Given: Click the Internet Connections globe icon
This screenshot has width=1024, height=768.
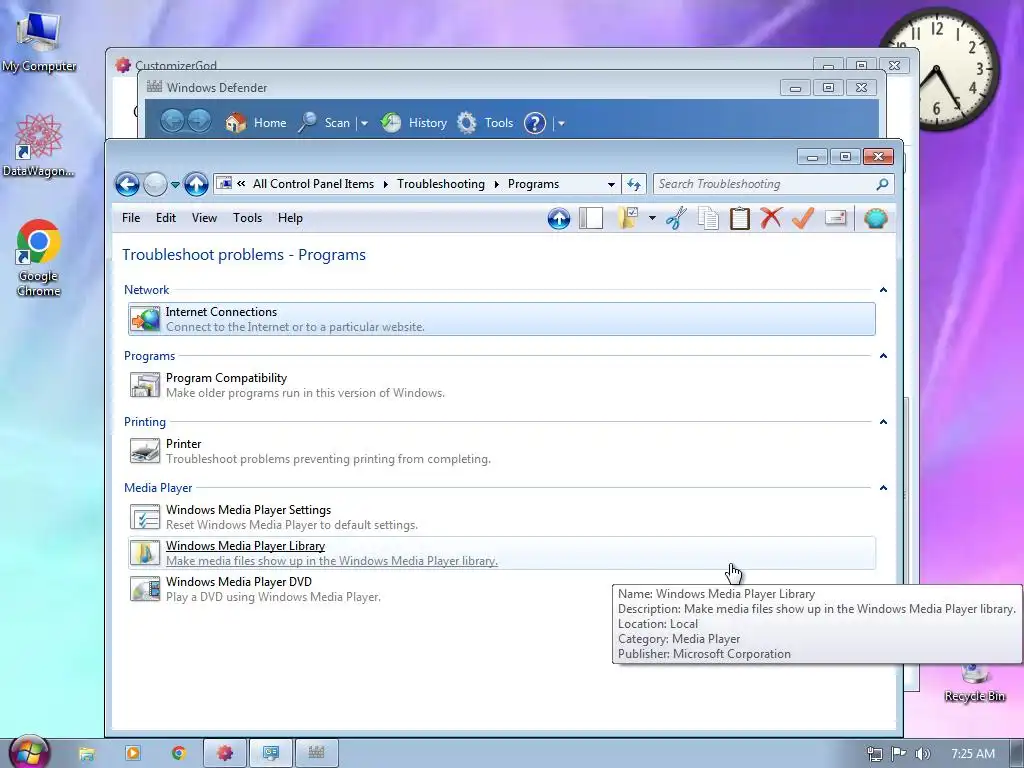Looking at the screenshot, I should pyautogui.click(x=145, y=319).
